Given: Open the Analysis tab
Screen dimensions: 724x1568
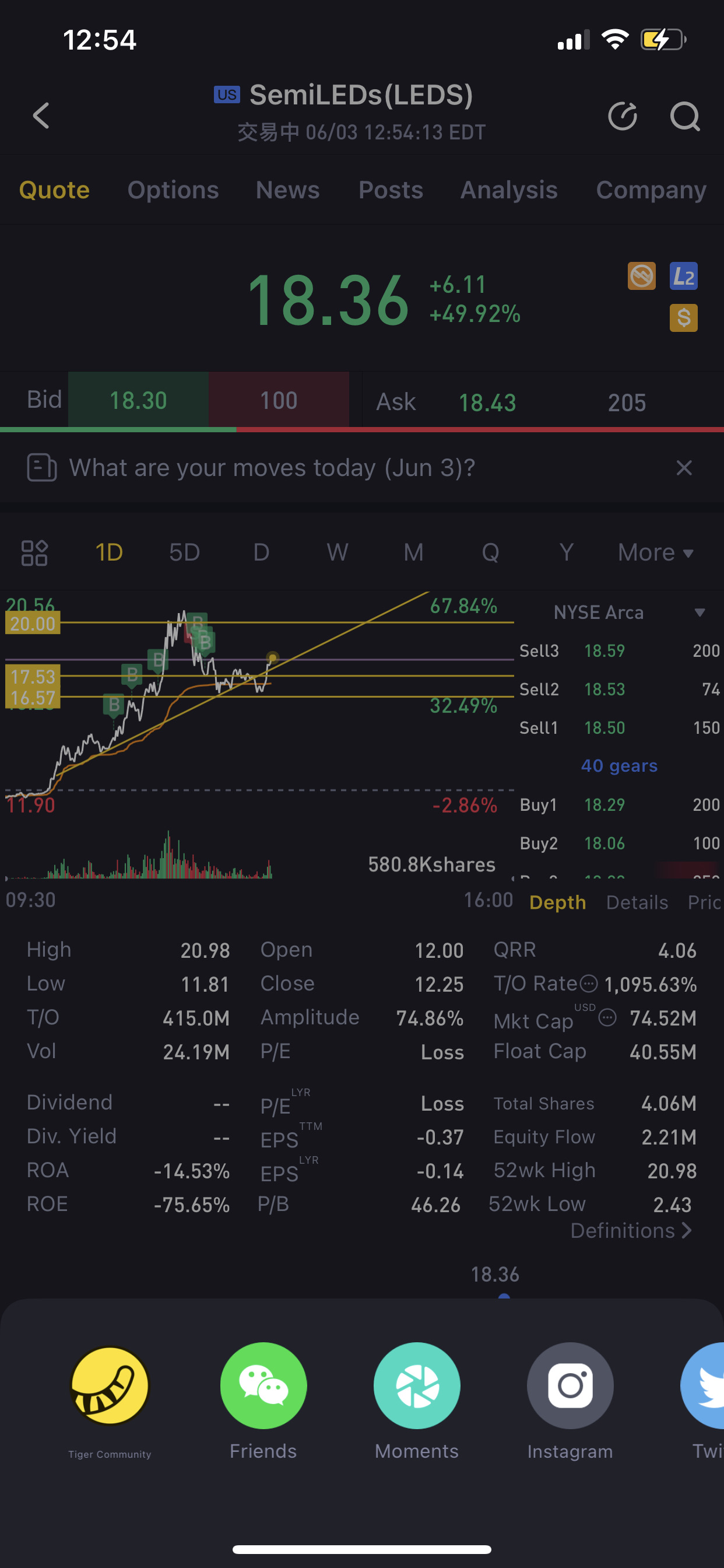Looking at the screenshot, I should point(509,190).
